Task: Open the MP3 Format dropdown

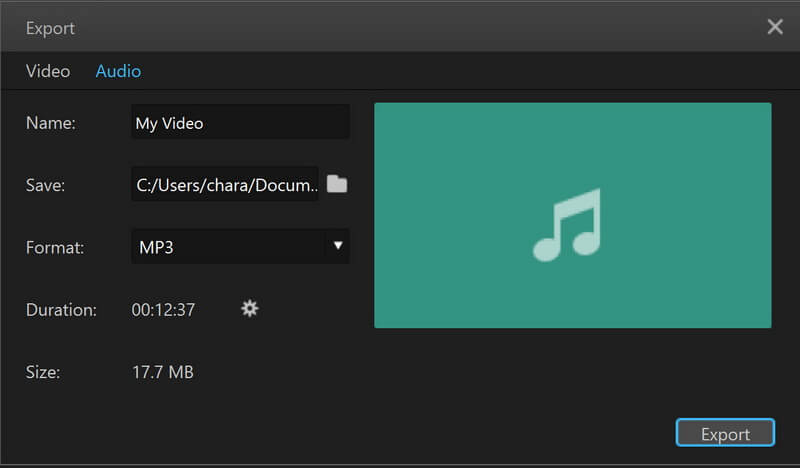Action: click(240, 247)
